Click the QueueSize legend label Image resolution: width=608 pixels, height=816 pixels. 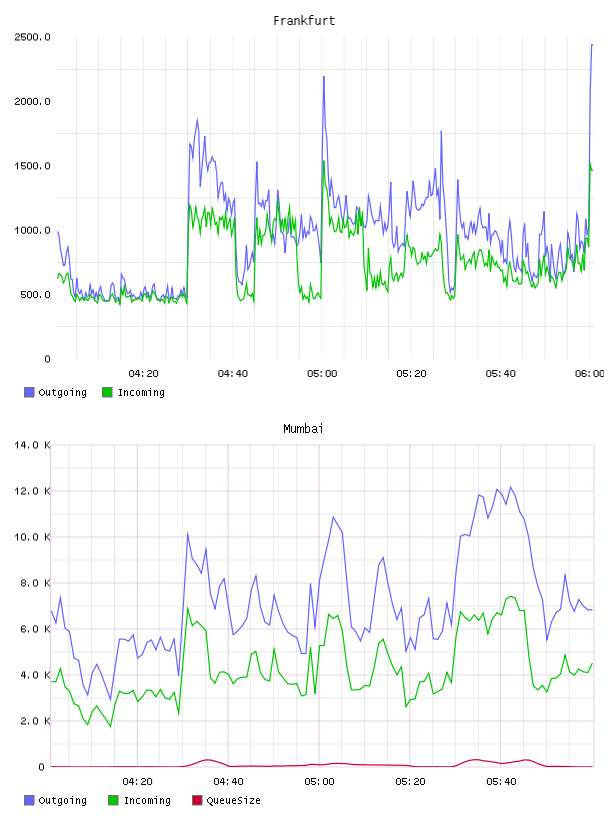(233, 800)
